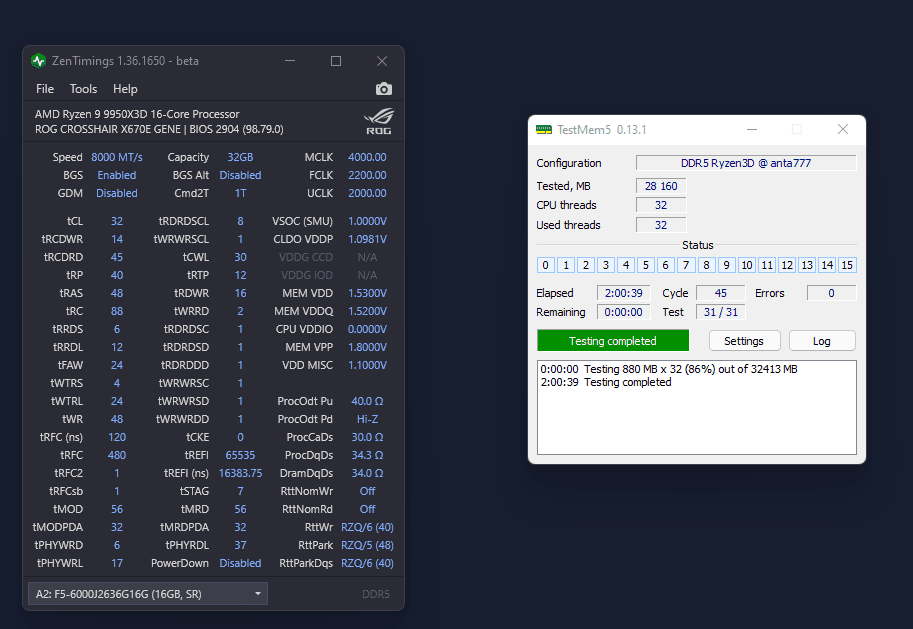
Task: Click the Tested MB value 28 160
Action: point(661,186)
